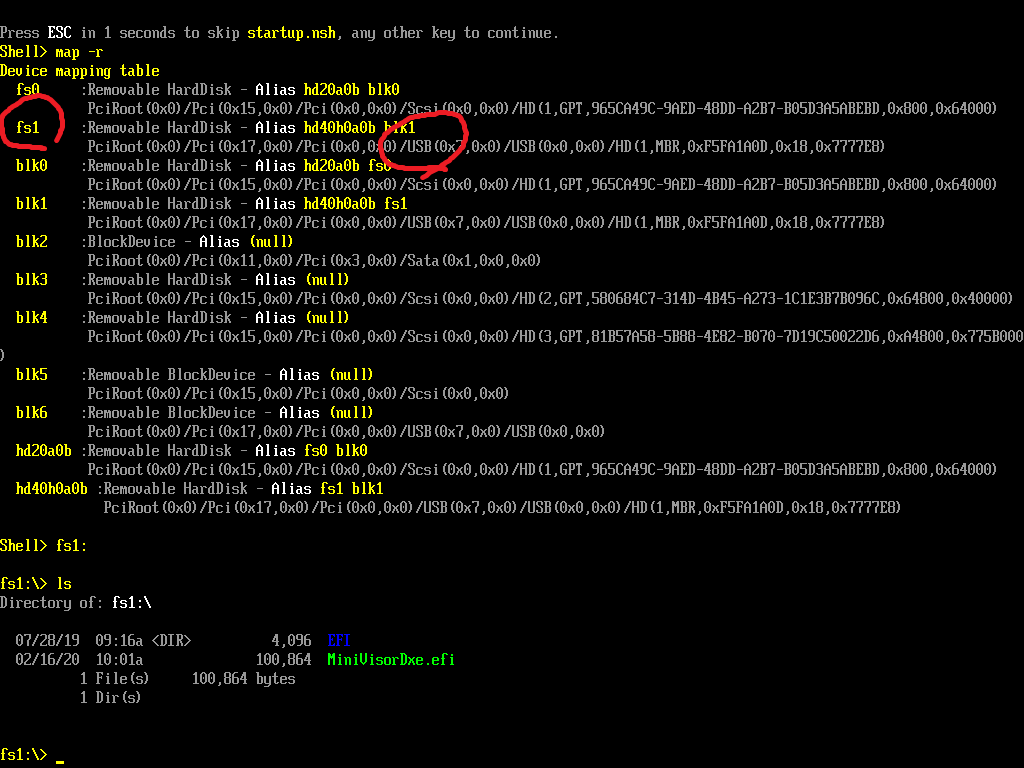Select the fs0 device mapping entry
Image resolution: width=1024 pixels, height=768 pixels.
[x=26, y=89]
